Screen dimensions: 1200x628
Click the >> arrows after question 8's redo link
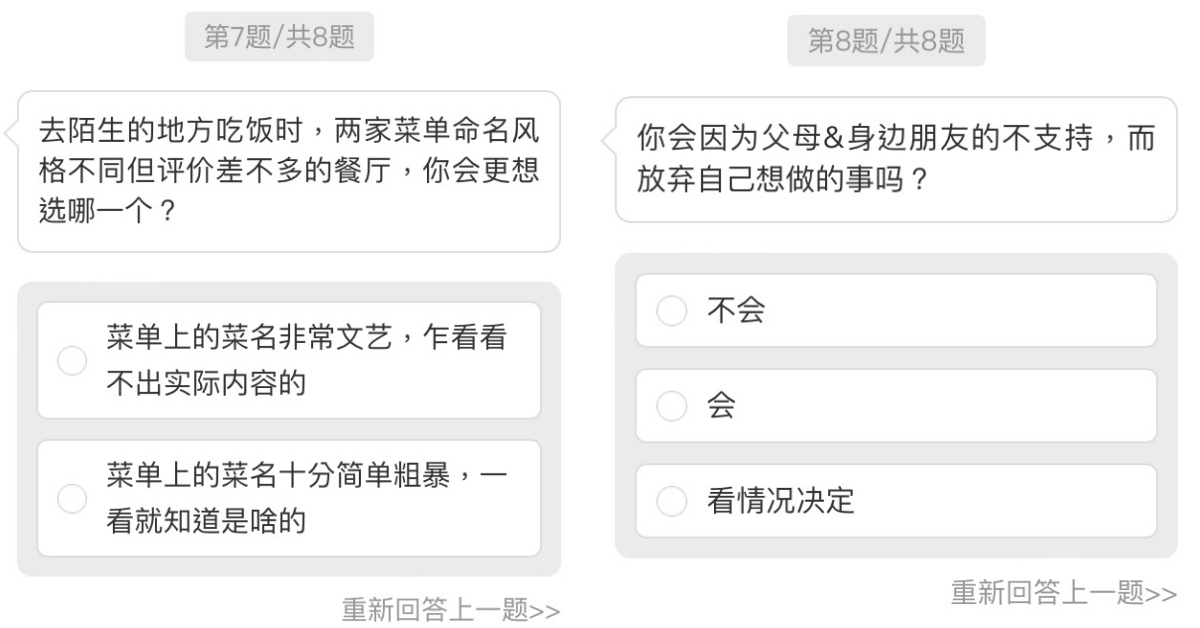point(1163,593)
